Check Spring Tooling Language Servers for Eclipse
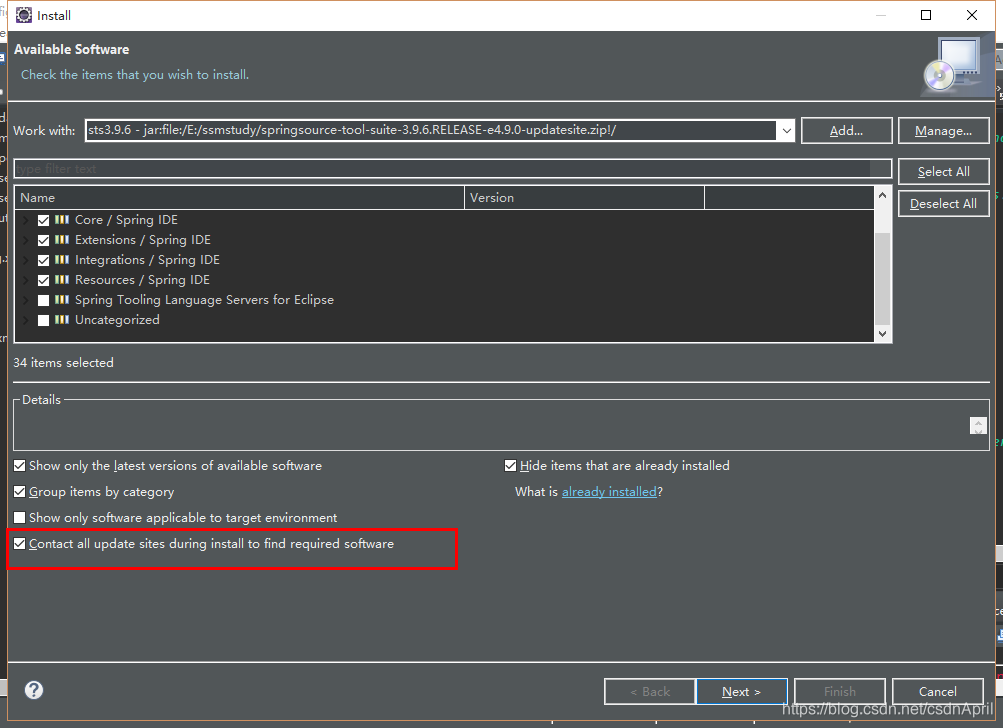 (43, 300)
